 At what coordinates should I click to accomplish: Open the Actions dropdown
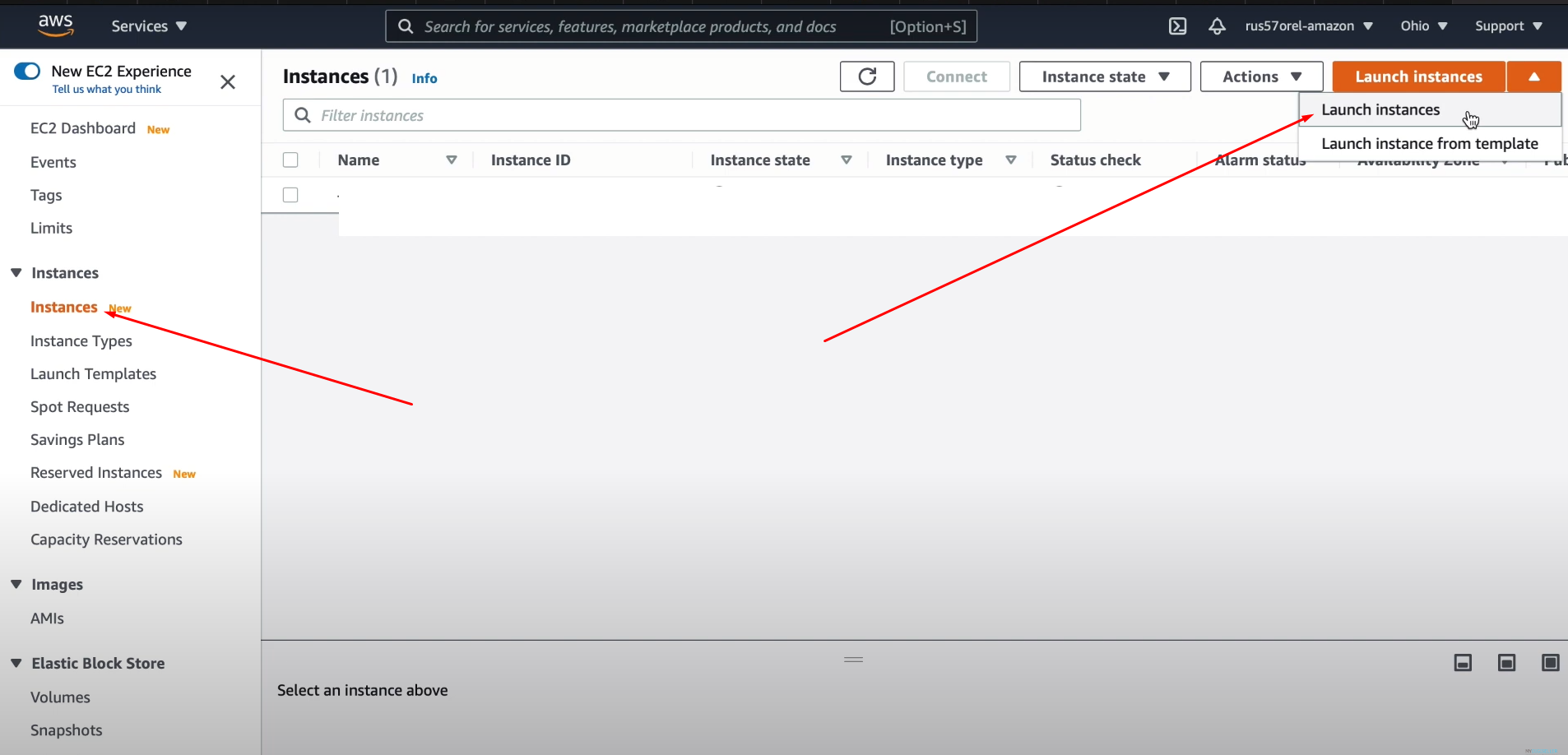tap(1261, 76)
